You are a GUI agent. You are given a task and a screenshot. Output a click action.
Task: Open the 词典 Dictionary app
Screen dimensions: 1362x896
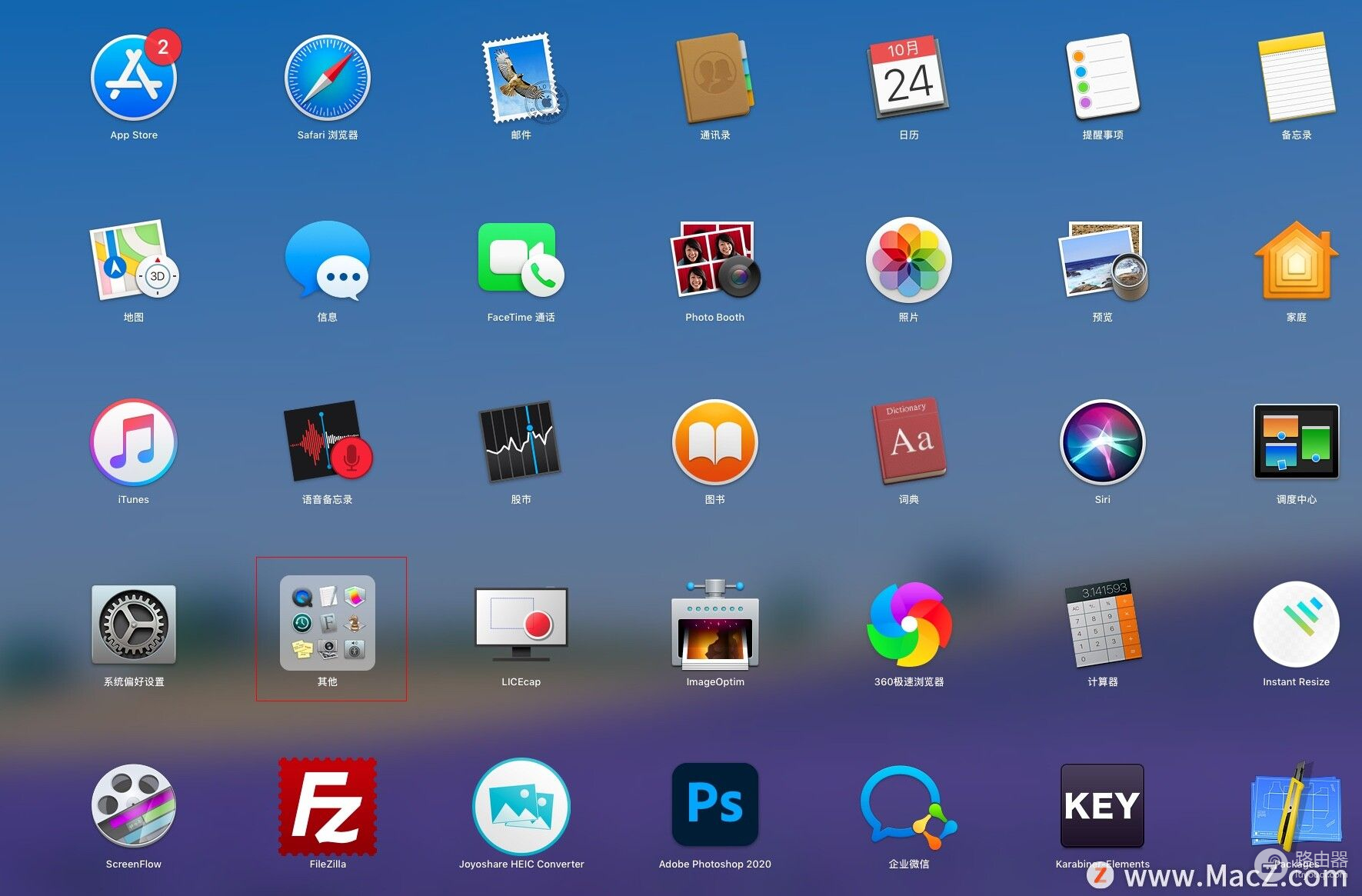click(909, 442)
